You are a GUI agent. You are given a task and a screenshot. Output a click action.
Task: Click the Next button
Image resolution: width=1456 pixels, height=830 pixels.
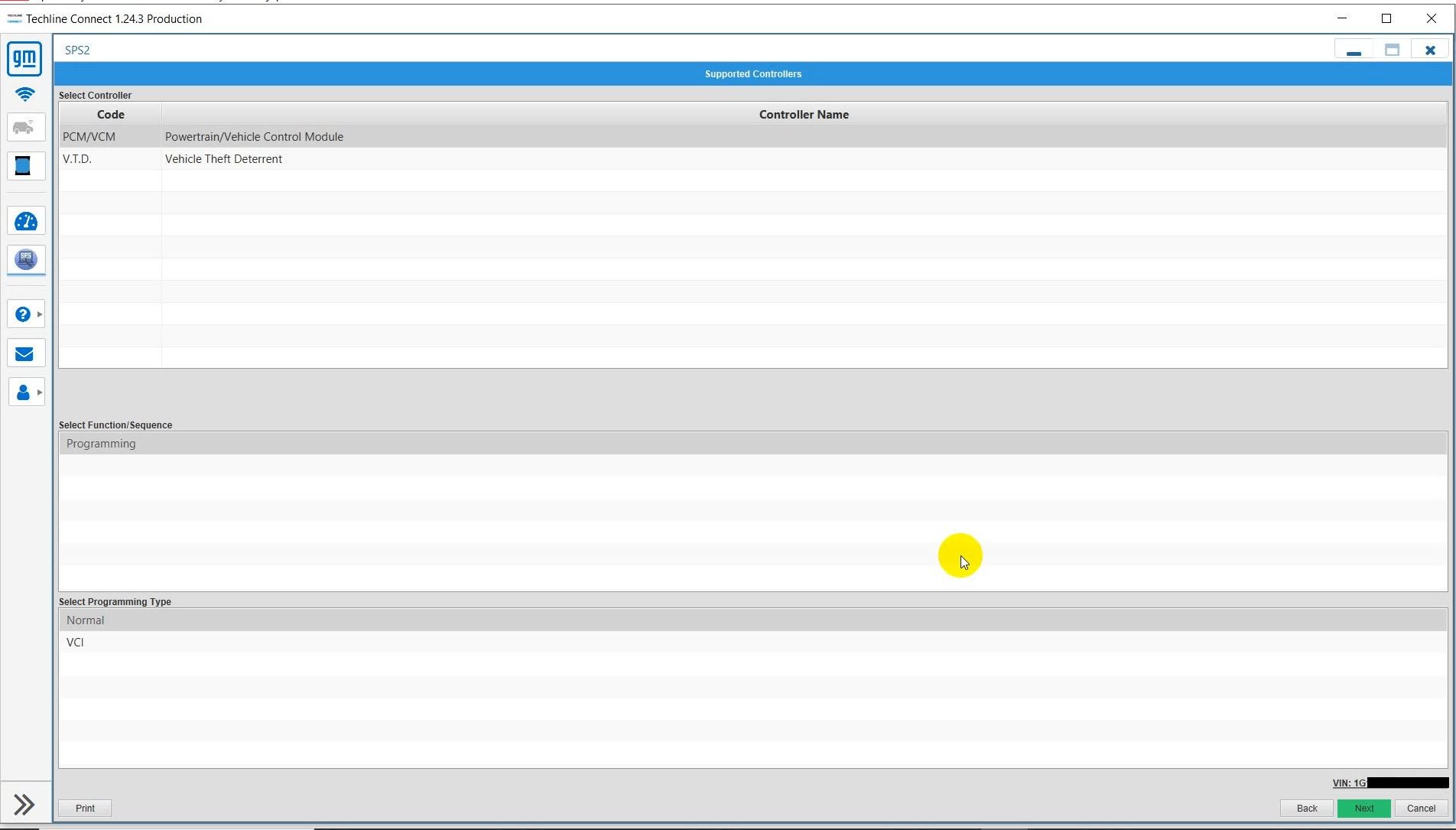[1363, 808]
